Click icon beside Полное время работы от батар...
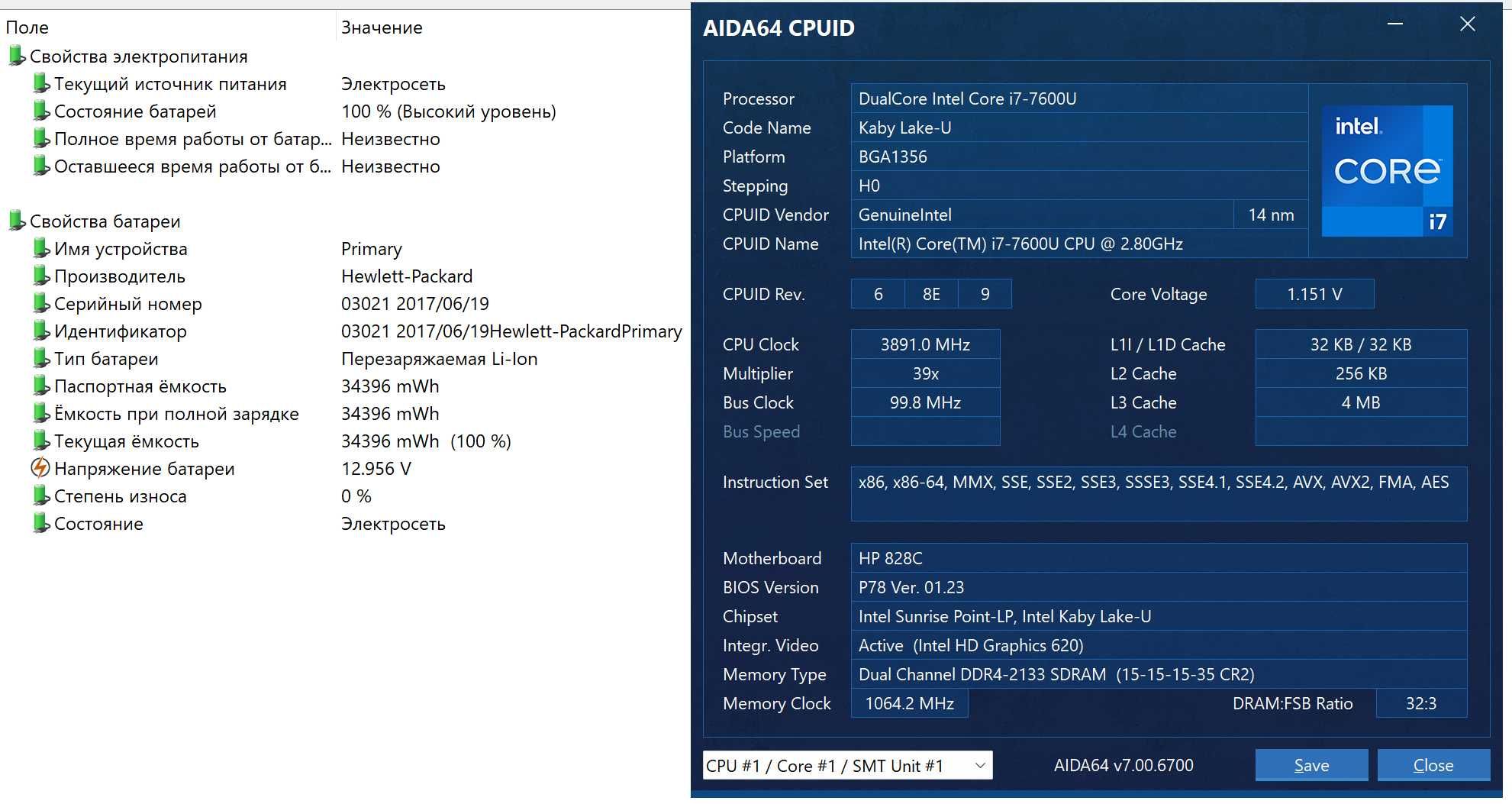Viewport: 1512px width, 804px height. [41, 138]
